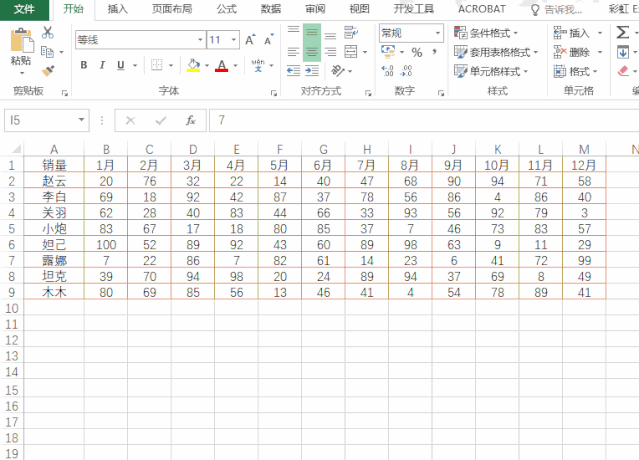The height and width of the screenshot is (460, 639).
Task: Click the Clear eraser icon
Action: point(623,71)
